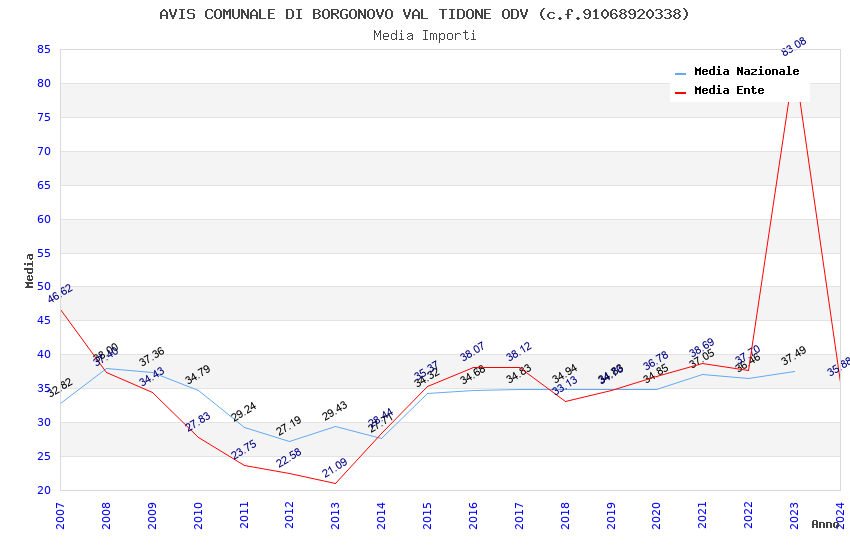Select year 2013 on the x-axis
The image size is (850, 550).
(336, 515)
